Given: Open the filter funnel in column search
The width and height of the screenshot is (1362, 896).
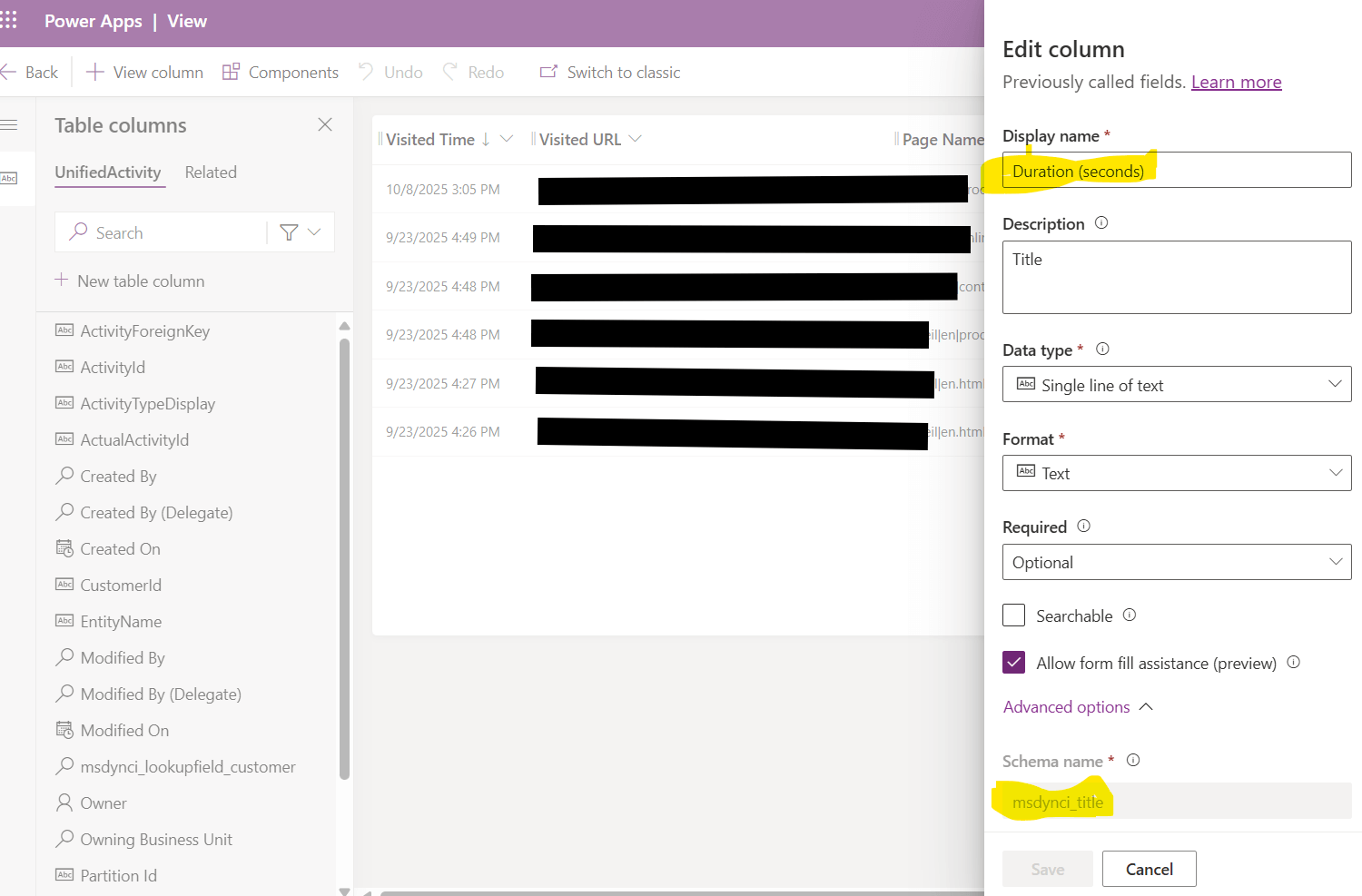Looking at the screenshot, I should (x=289, y=232).
